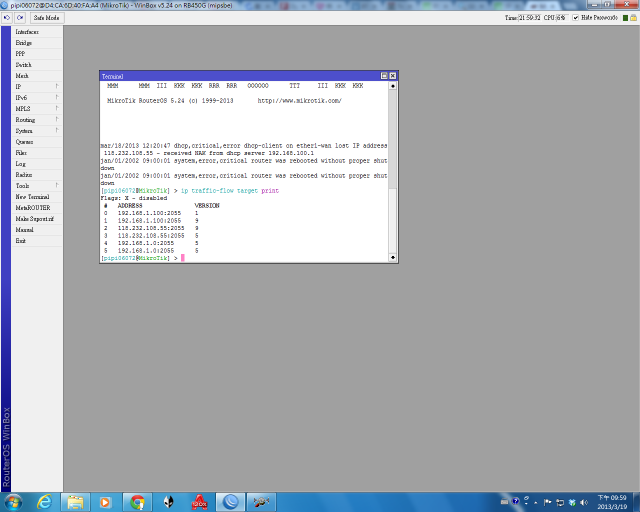This screenshot has width=640, height=512.
Task: Open the Switch menu item
Action: coord(37,65)
